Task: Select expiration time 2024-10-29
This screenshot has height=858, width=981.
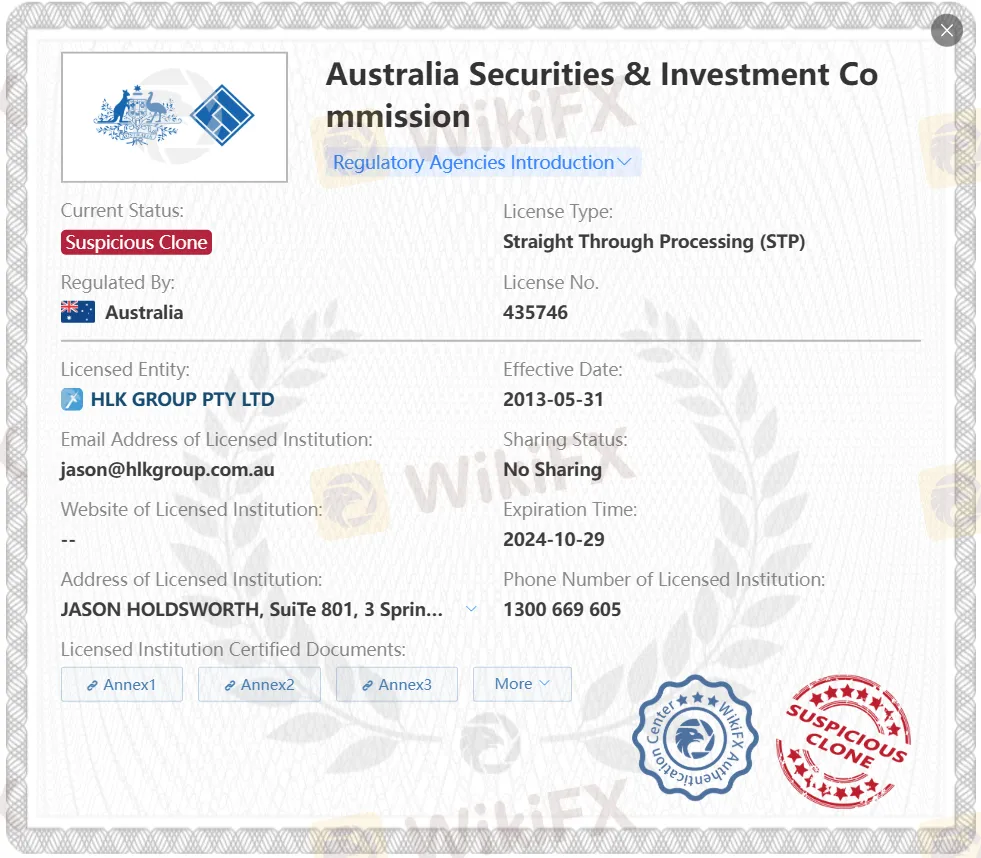Action: (x=554, y=539)
